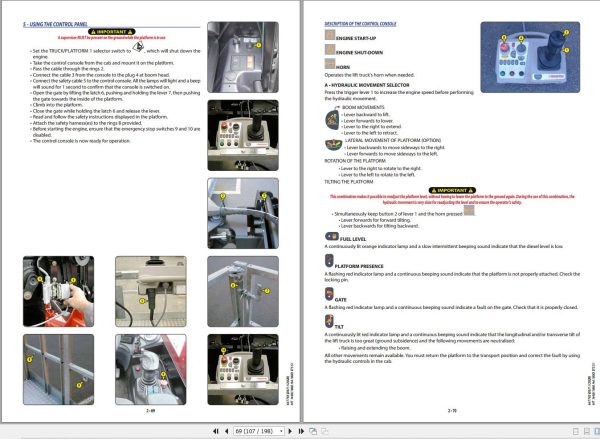Click 'Lever forwards for forward tilting' line
Screen dimensions: 600x439
click(376, 220)
